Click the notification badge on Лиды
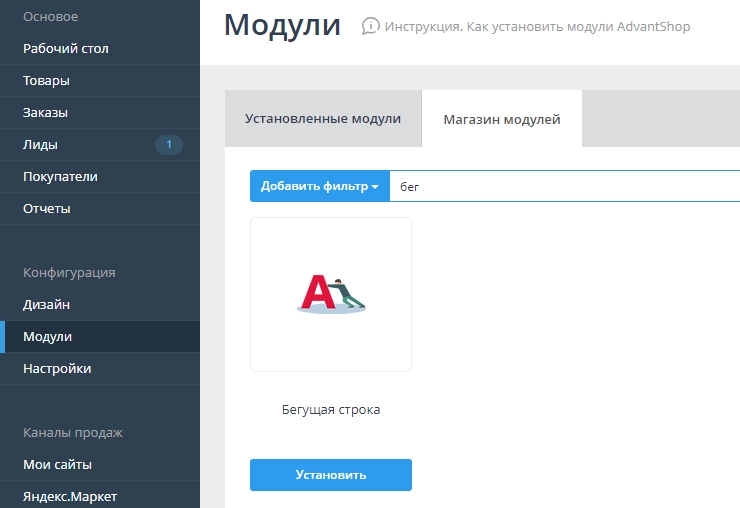Screen dimensions: 740x508 coord(169,145)
